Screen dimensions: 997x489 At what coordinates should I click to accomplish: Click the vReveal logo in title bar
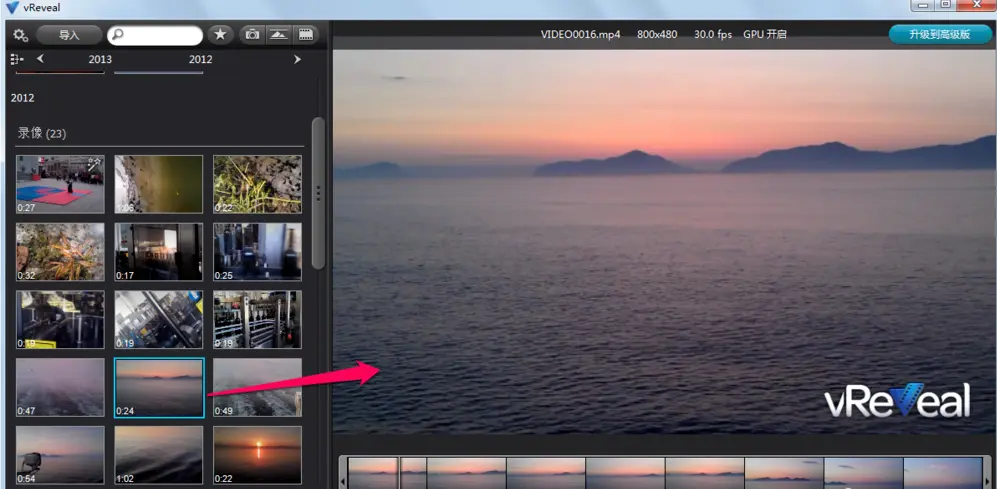12,7
